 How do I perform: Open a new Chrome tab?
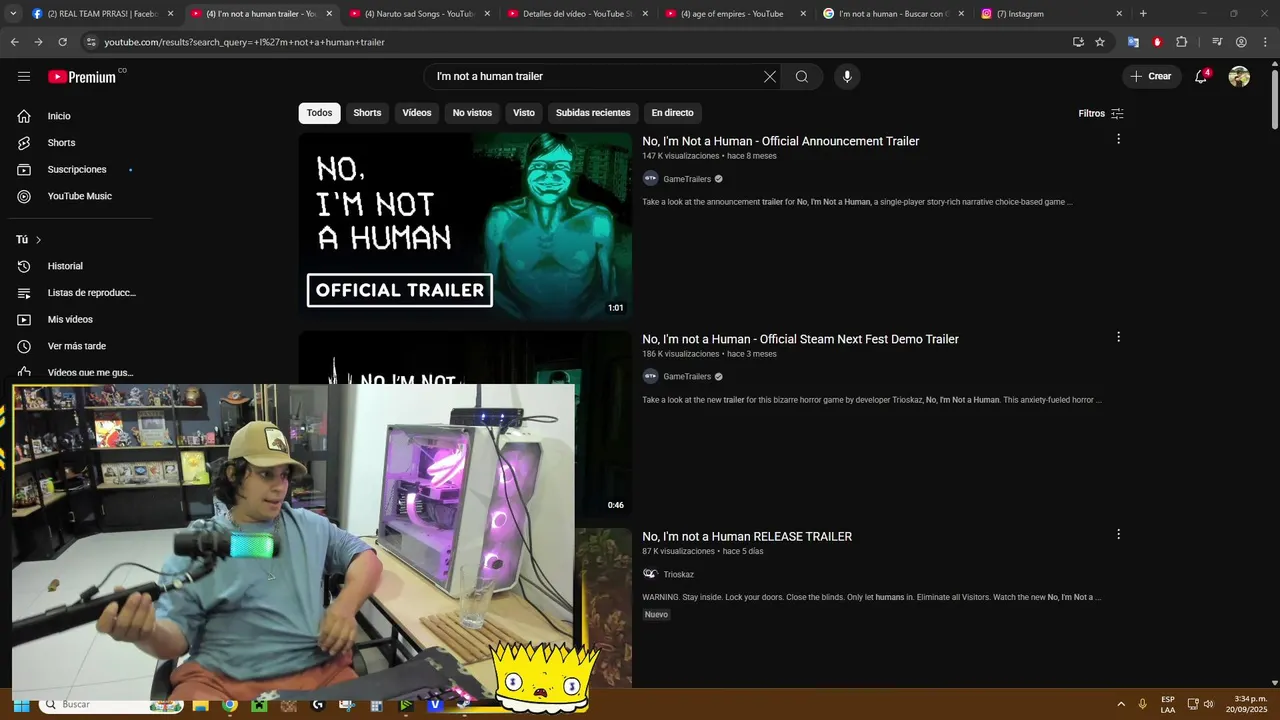1143,14
